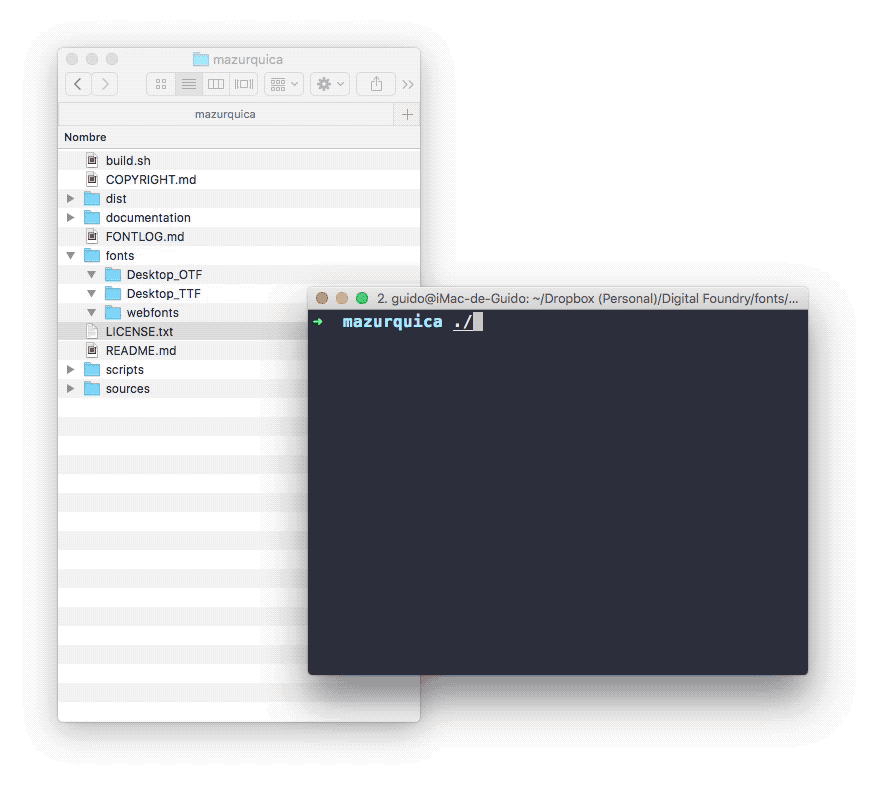Collapse the Desktop_TTF folder
The image size is (888, 792).
(92, 293)
